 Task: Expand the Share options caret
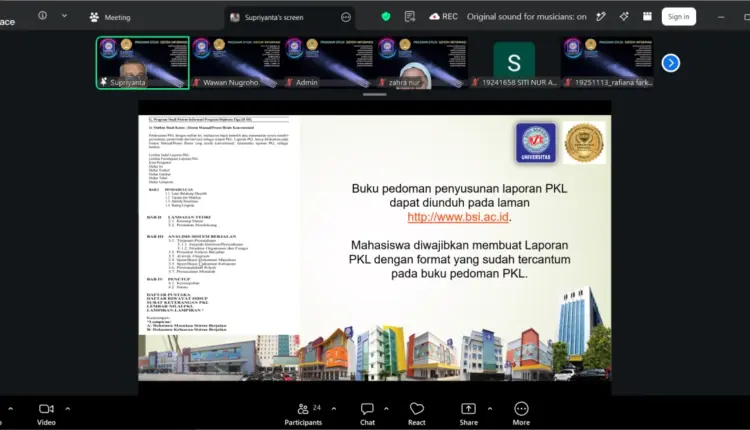pyautogui.click(x=490, y=409)
